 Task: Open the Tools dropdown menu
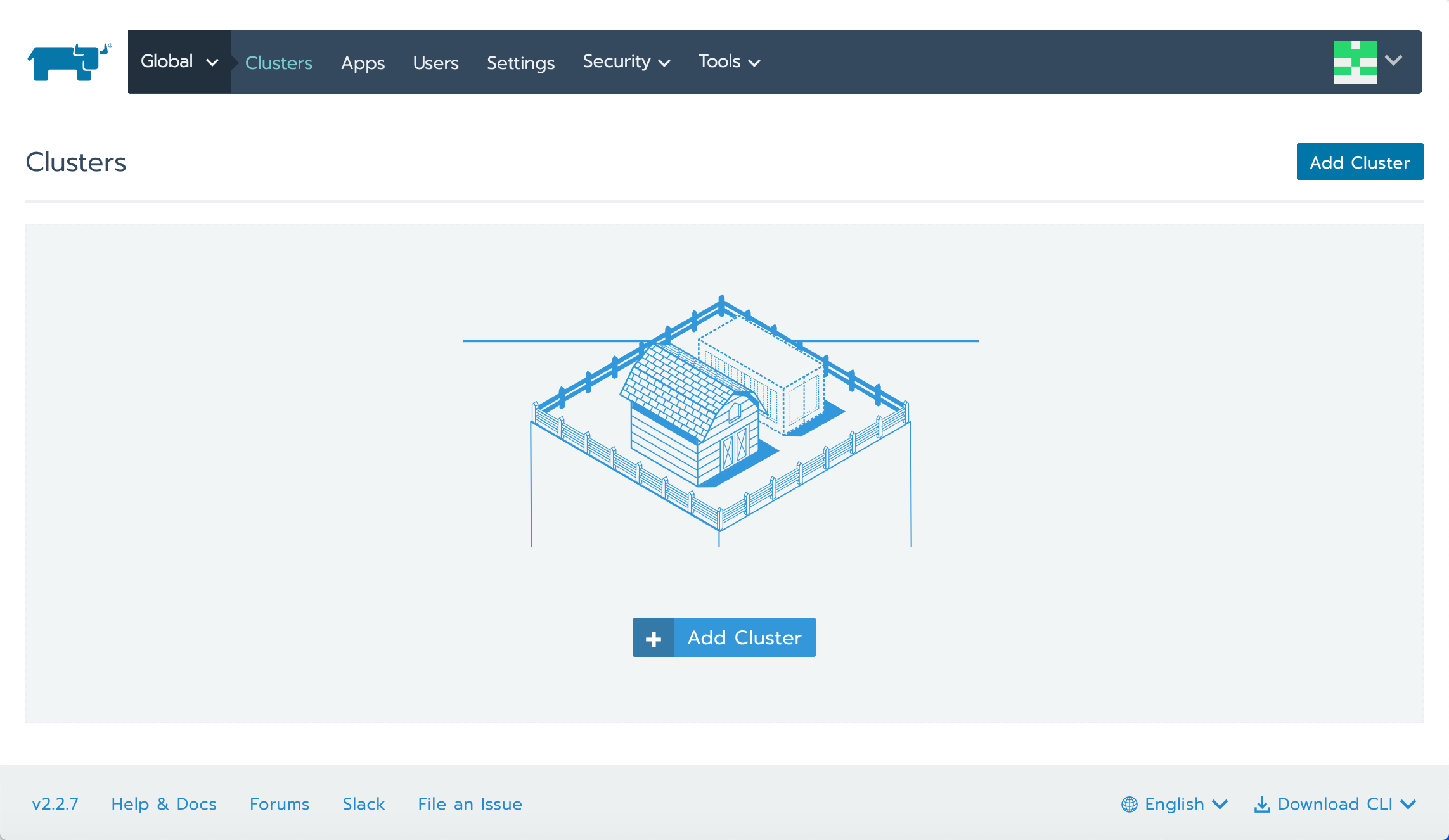pyautogui.click(x=729, y=62)
